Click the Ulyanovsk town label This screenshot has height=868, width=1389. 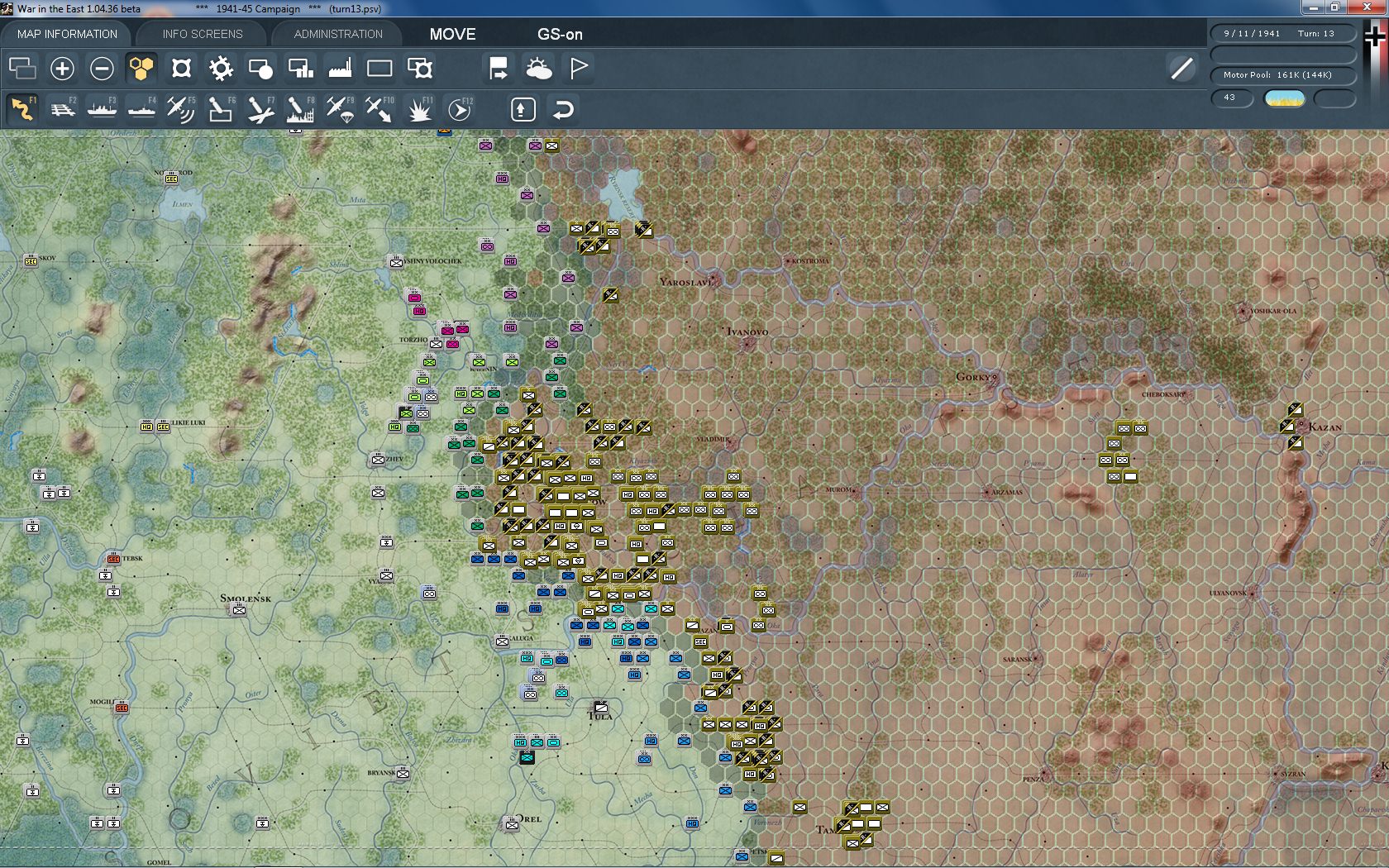pyautogui.click(x=1228, y=593)
